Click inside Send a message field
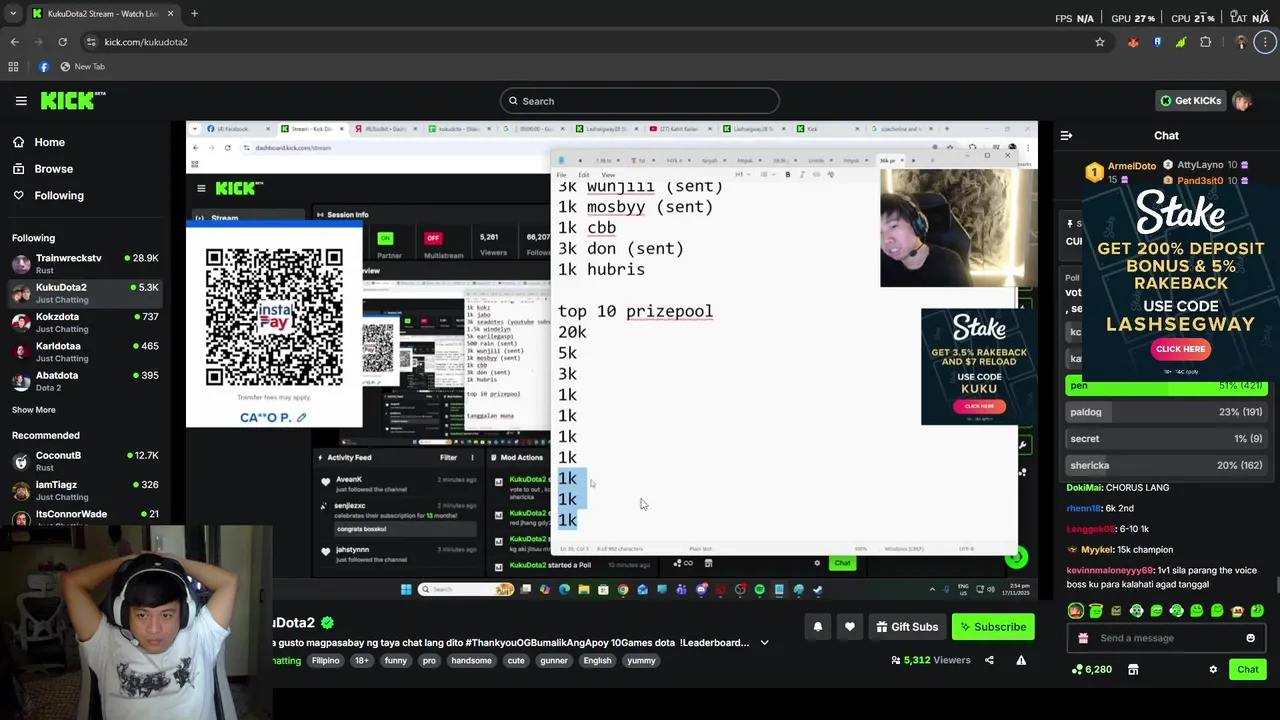 (x=1165, y=638)
